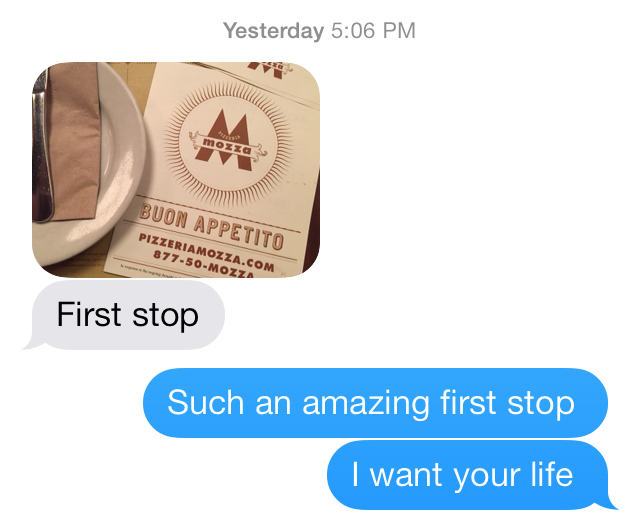Viewport: 640px width, 520px height.
Task: Click the word "First" in gray bubble
Action: [89, 314]
